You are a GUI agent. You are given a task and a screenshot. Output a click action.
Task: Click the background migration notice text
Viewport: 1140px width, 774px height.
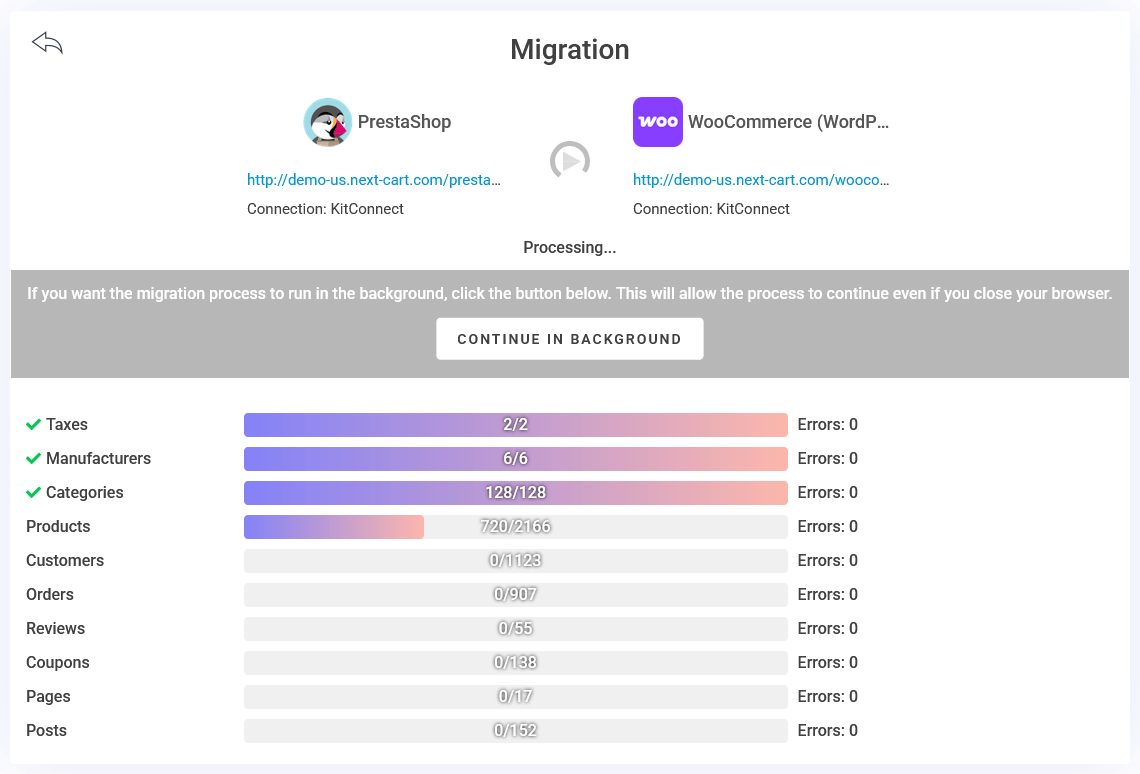click(x=569, y=294)
